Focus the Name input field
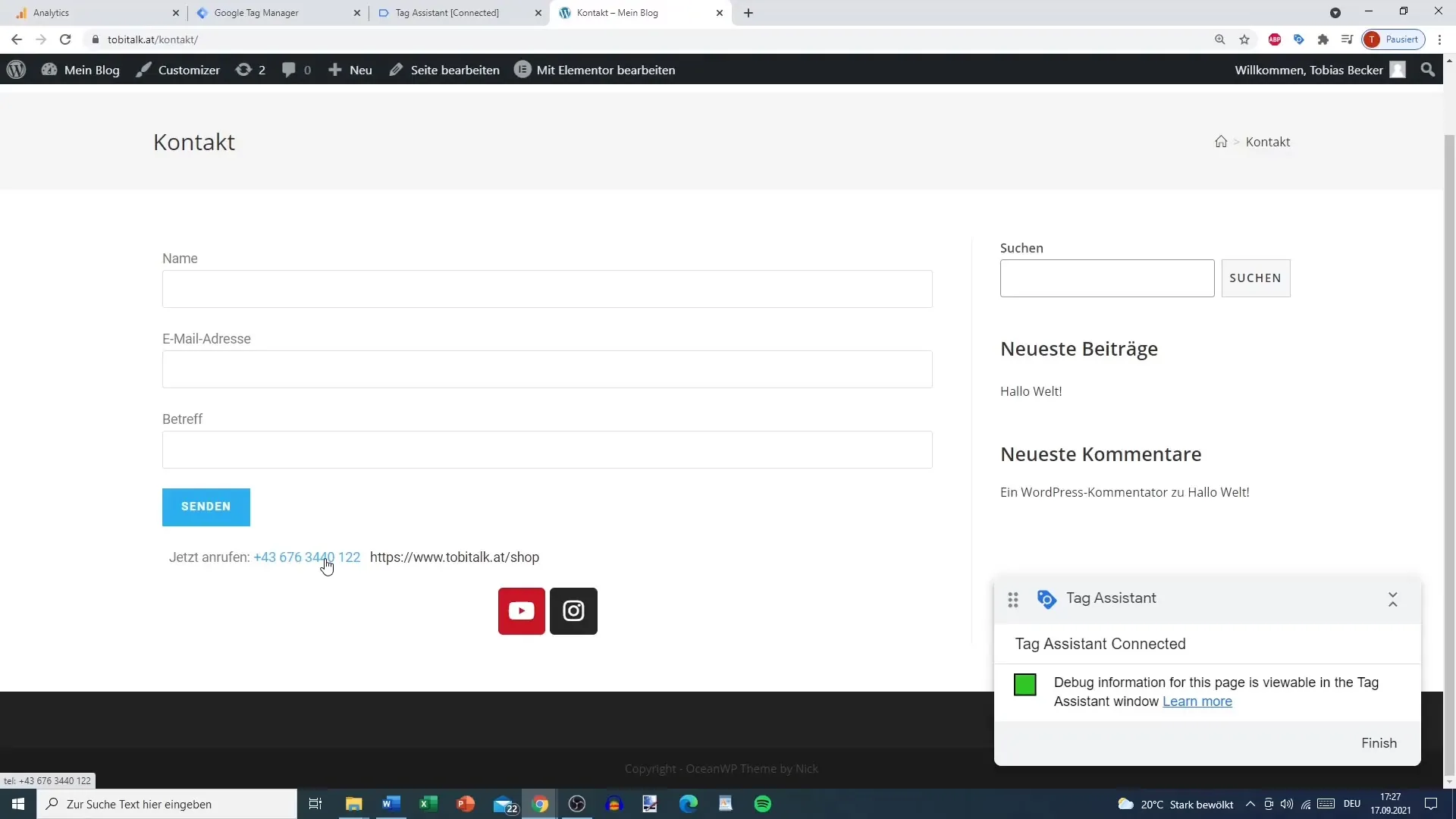The image size is (1456, 819). point(548,289)
